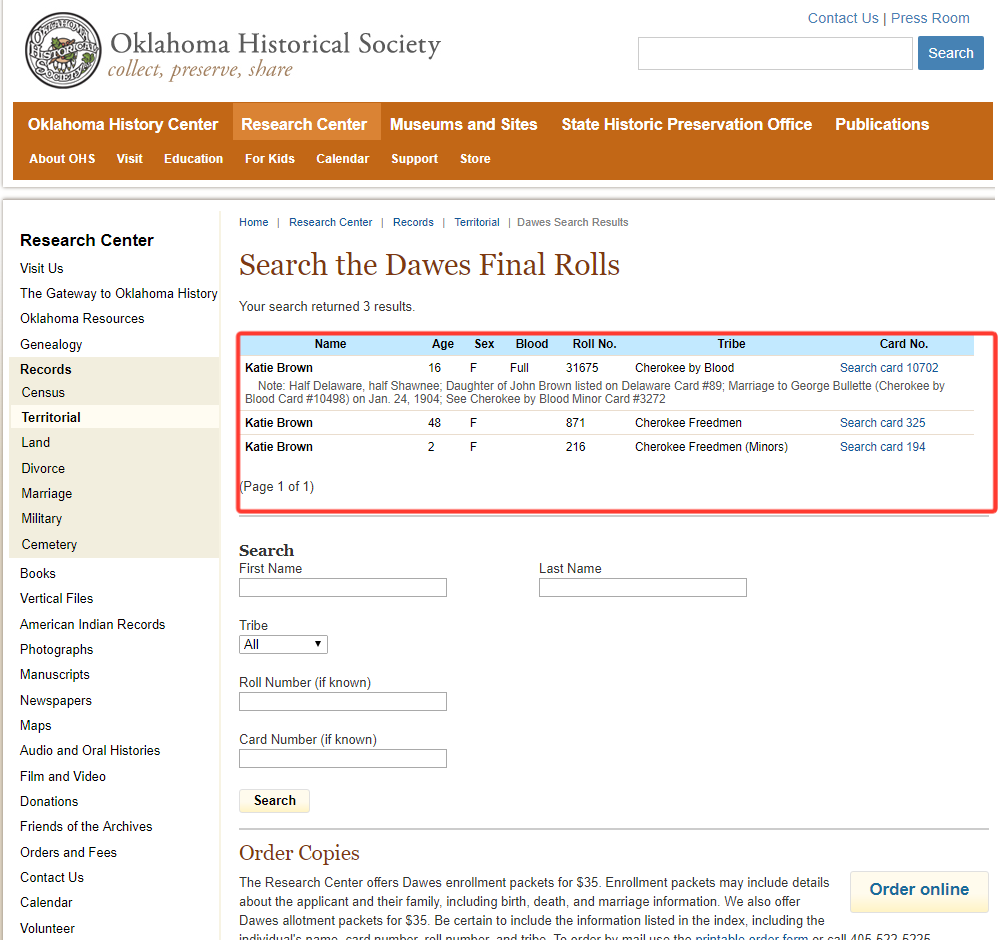Go to Home in the breadcrumb

pos(253,222)
